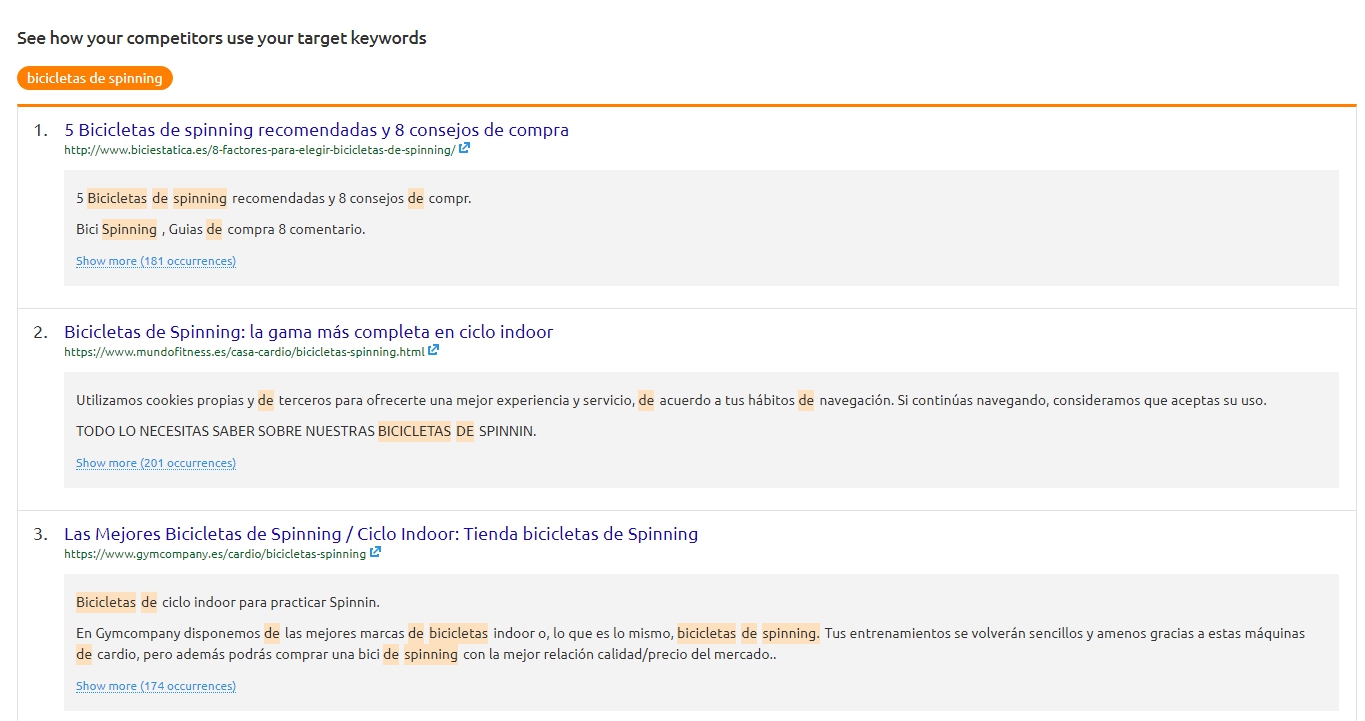
Task: Expand Show more (201 occurrences)
Action: point(156,463)
